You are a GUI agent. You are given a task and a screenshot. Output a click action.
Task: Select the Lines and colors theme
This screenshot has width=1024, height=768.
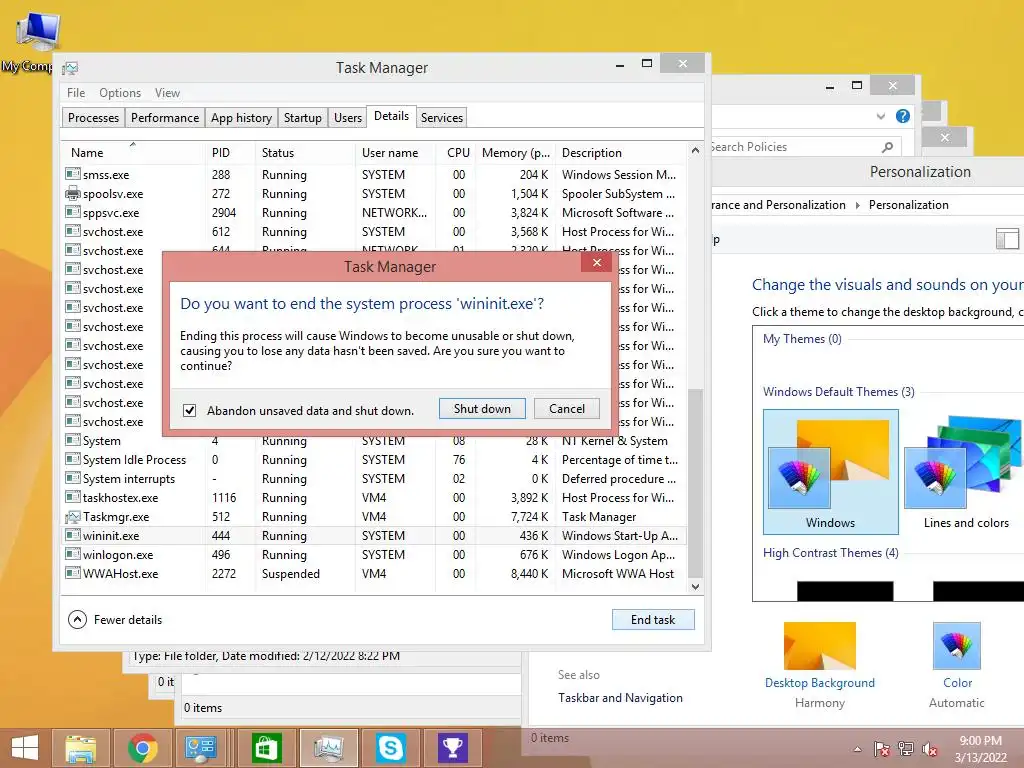(x=966, y=472)
